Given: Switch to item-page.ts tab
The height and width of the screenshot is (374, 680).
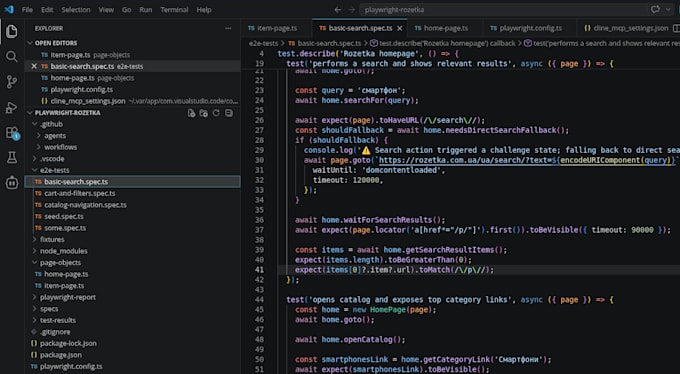Looking at the screenshot, I should (277, 28).
